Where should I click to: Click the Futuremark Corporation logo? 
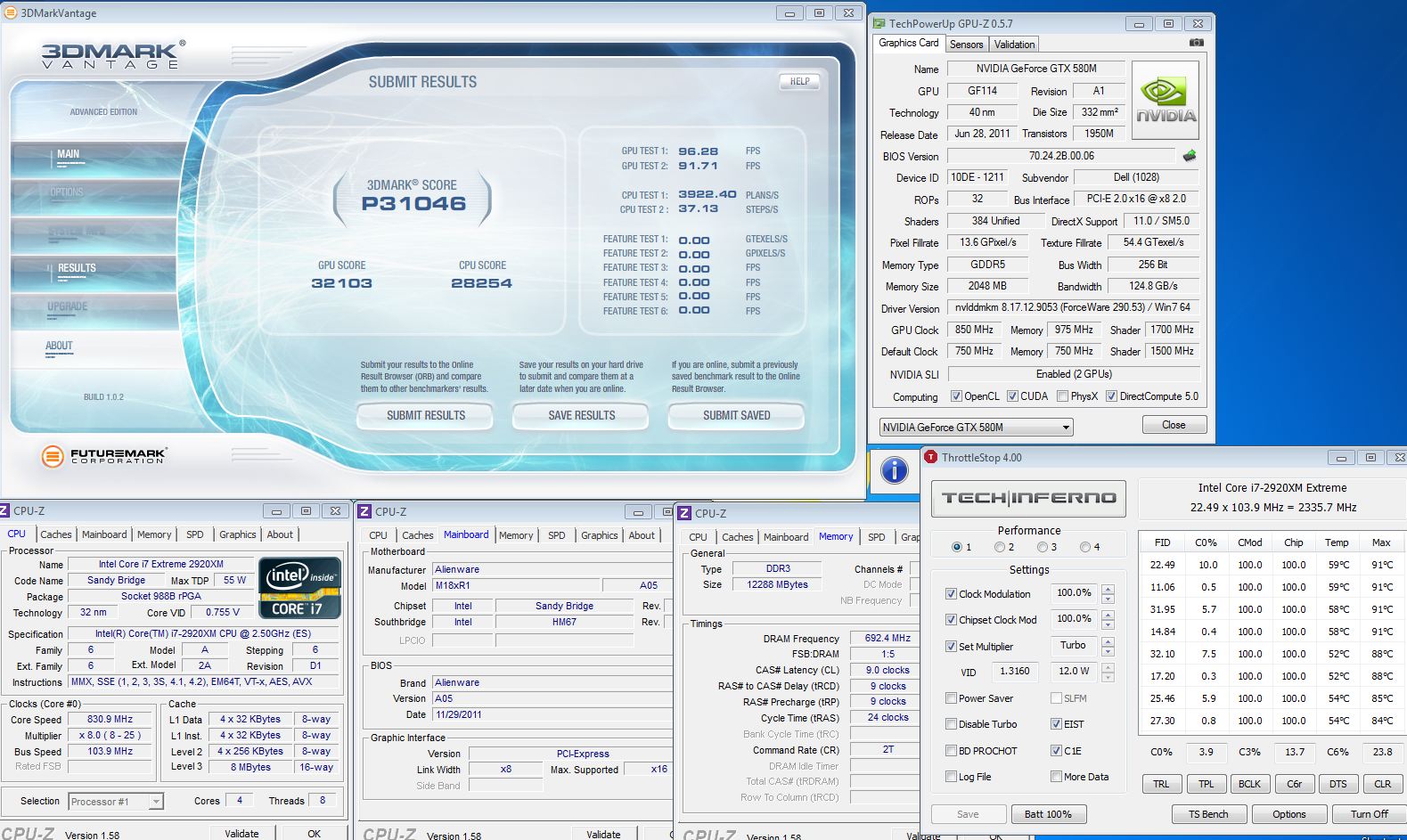tap(103, 455)
